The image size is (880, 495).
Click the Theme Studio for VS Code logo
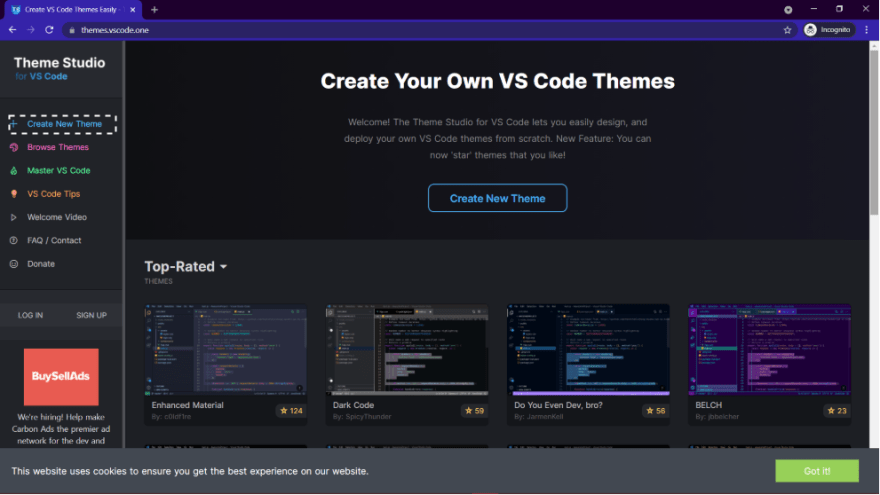point(59,68)
